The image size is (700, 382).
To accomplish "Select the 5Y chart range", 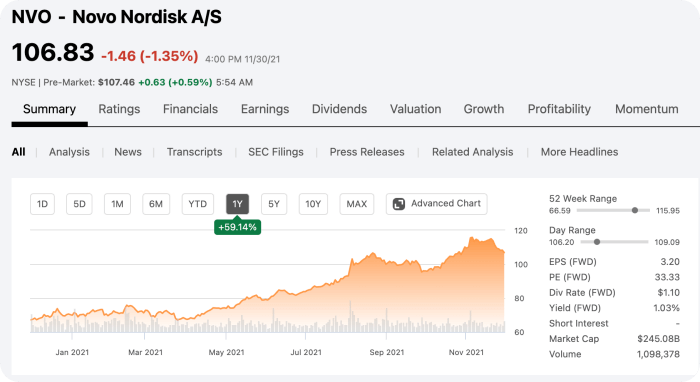I will coord(274,204).
